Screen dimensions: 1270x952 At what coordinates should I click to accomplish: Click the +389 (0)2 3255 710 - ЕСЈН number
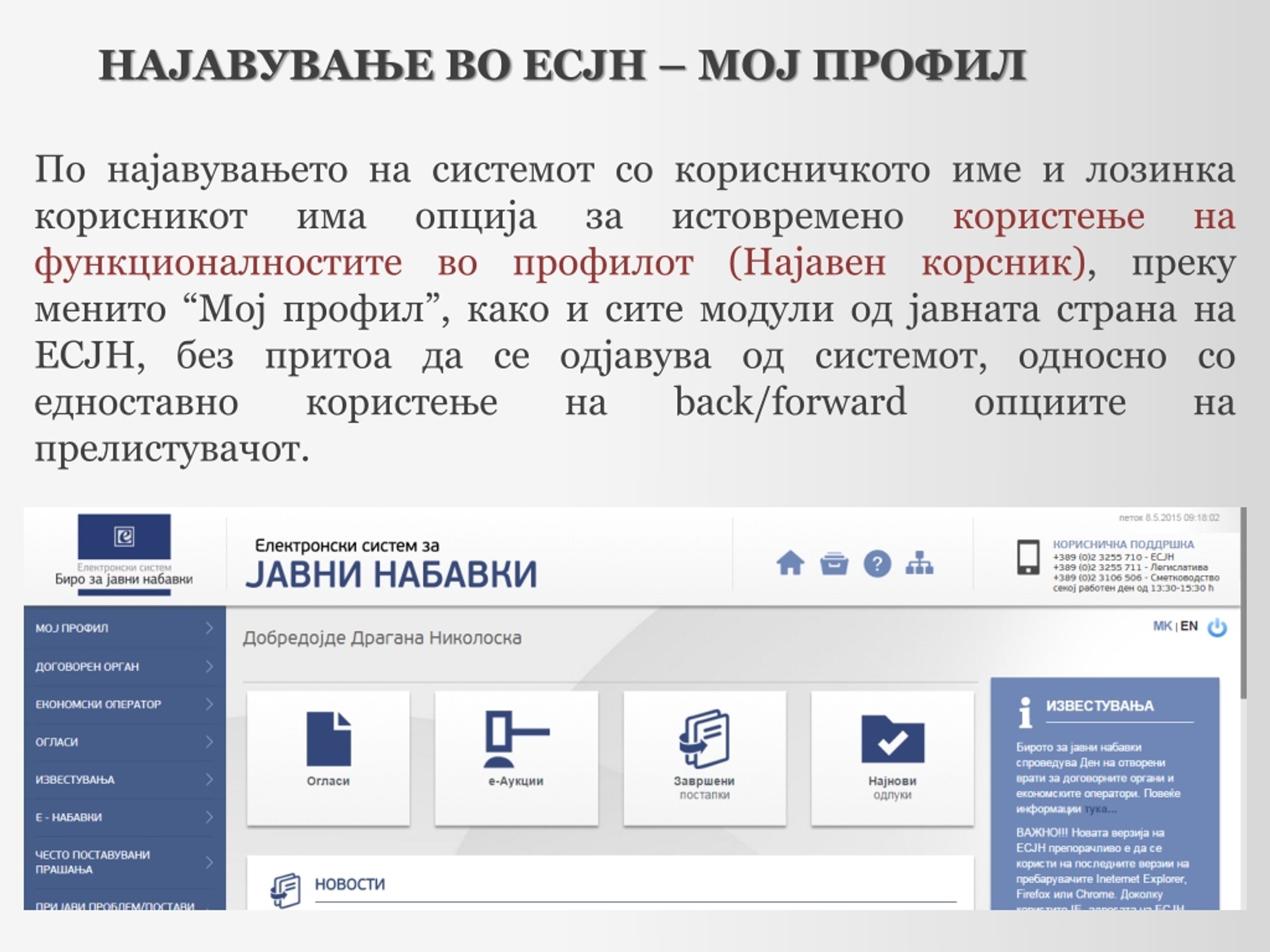pyautogui.click(x=1113, y=557)
